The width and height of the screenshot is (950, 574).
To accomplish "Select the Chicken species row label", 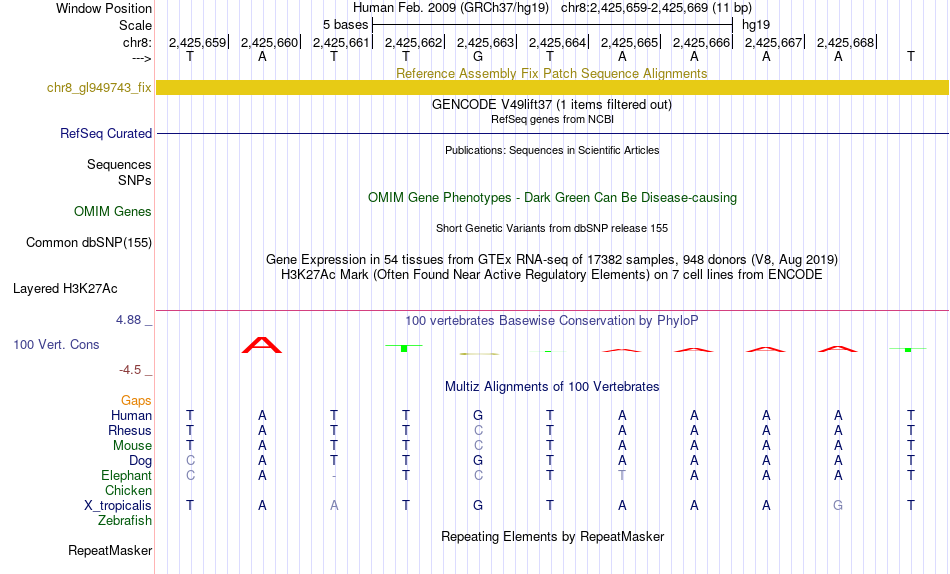I will (x=128, y=490).
